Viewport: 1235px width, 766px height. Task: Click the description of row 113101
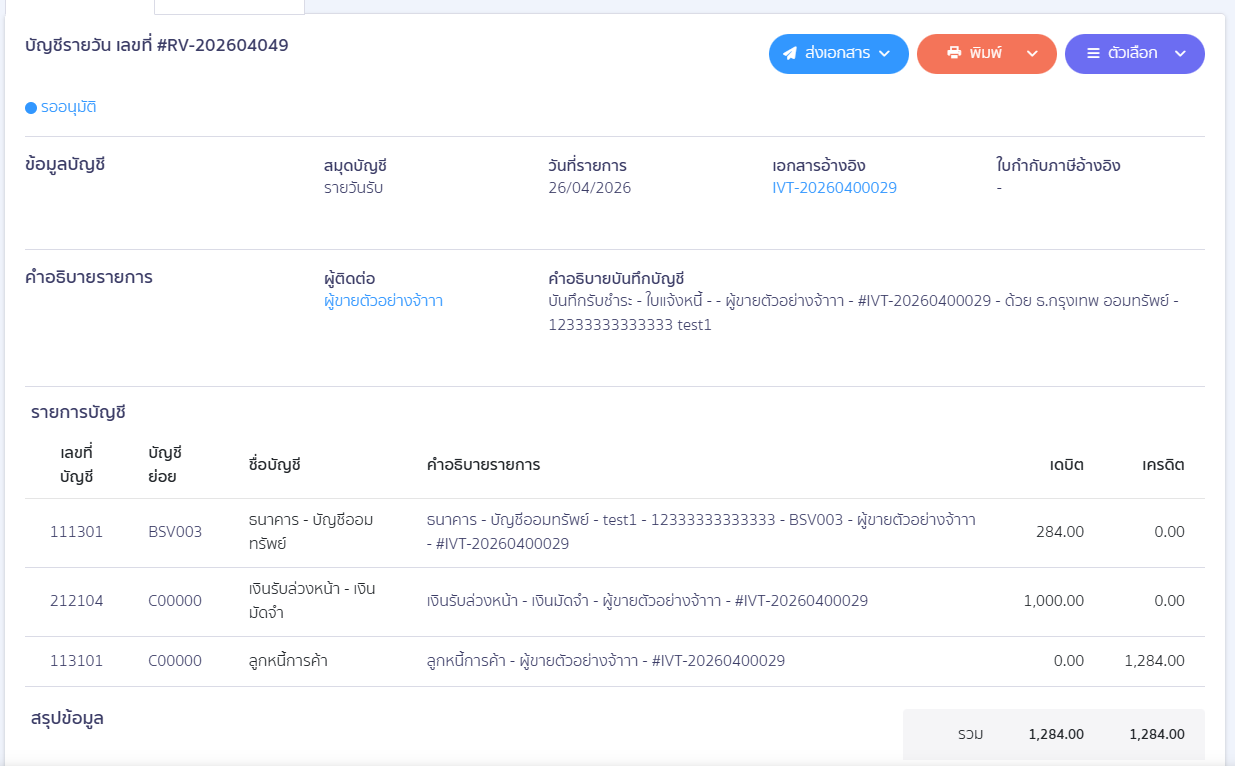605,661
